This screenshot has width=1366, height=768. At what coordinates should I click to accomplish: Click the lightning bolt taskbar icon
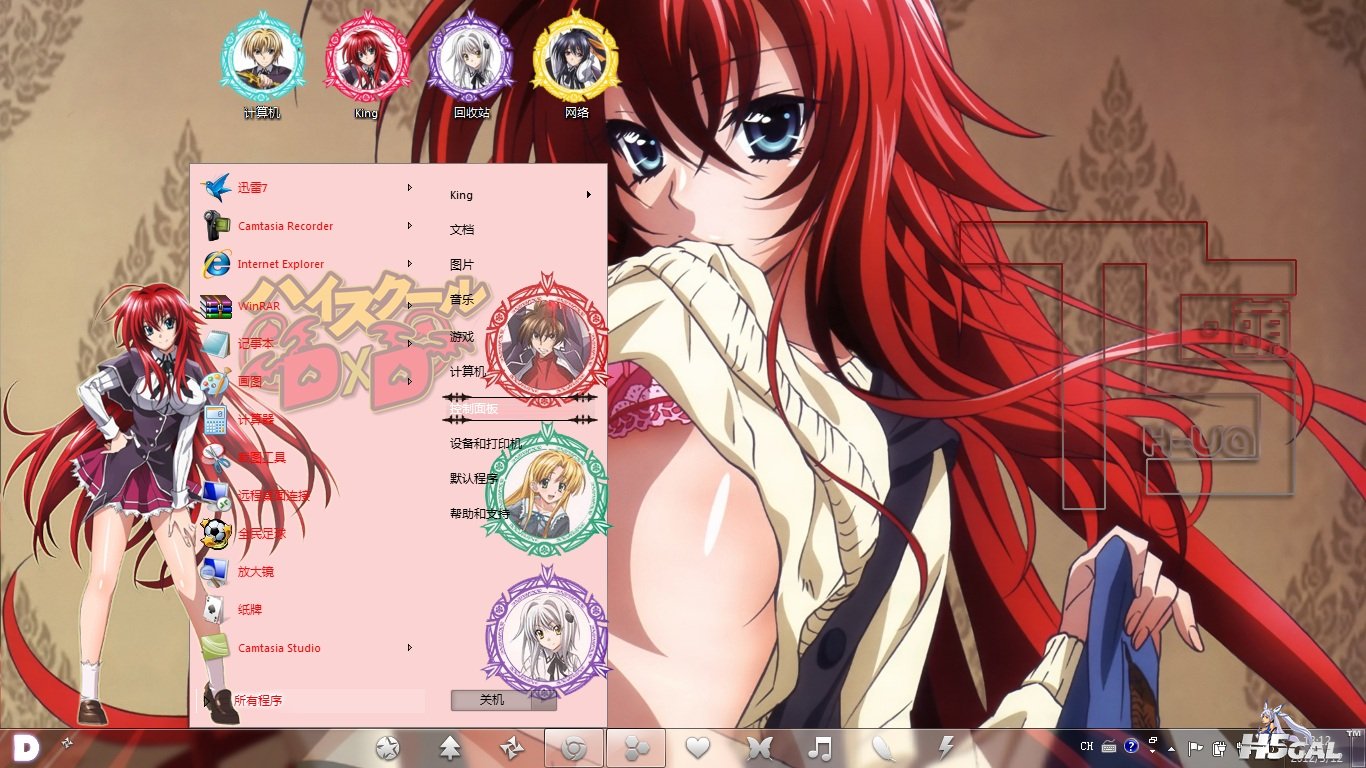coord(945,747)
